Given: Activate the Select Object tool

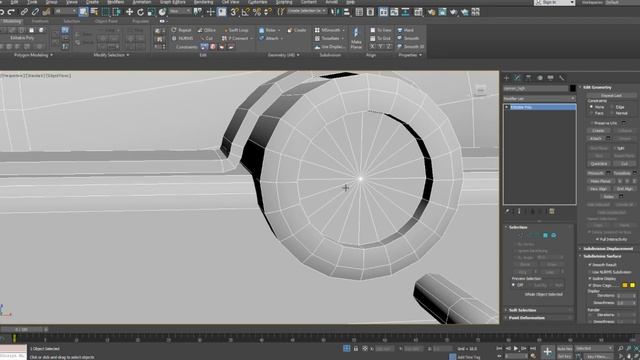Looking at the screenshot, I should 83,12.
